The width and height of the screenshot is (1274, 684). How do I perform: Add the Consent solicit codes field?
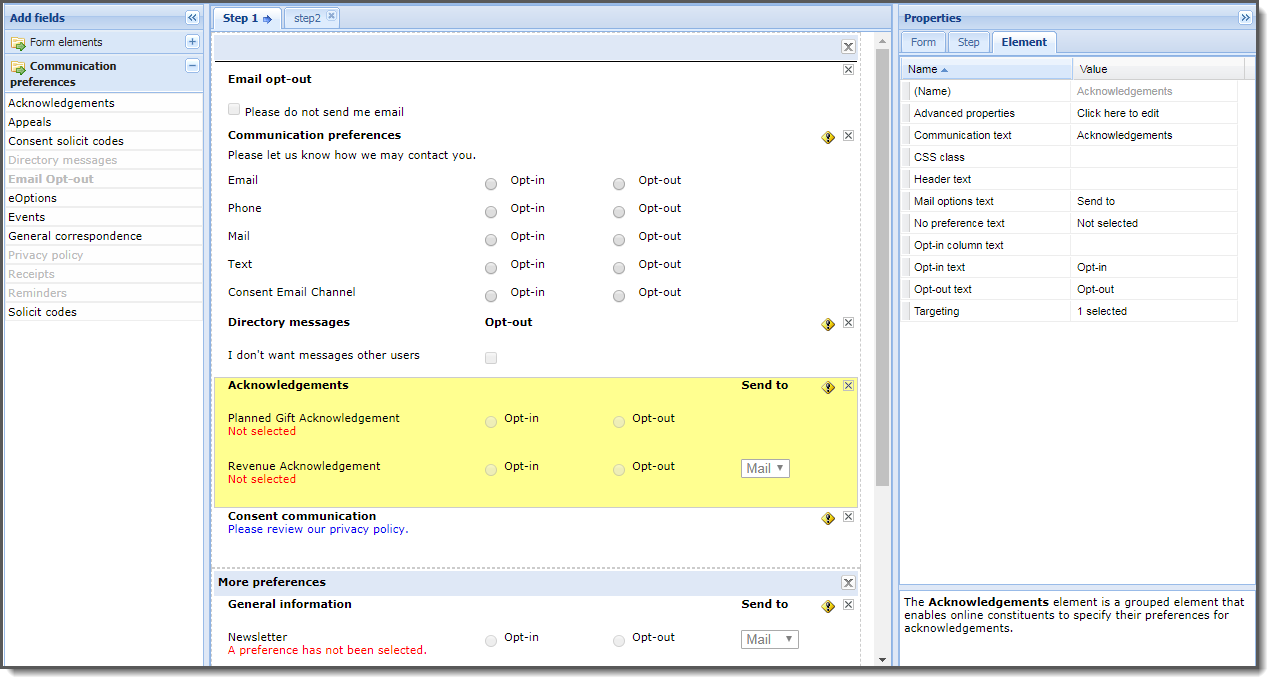104,141
